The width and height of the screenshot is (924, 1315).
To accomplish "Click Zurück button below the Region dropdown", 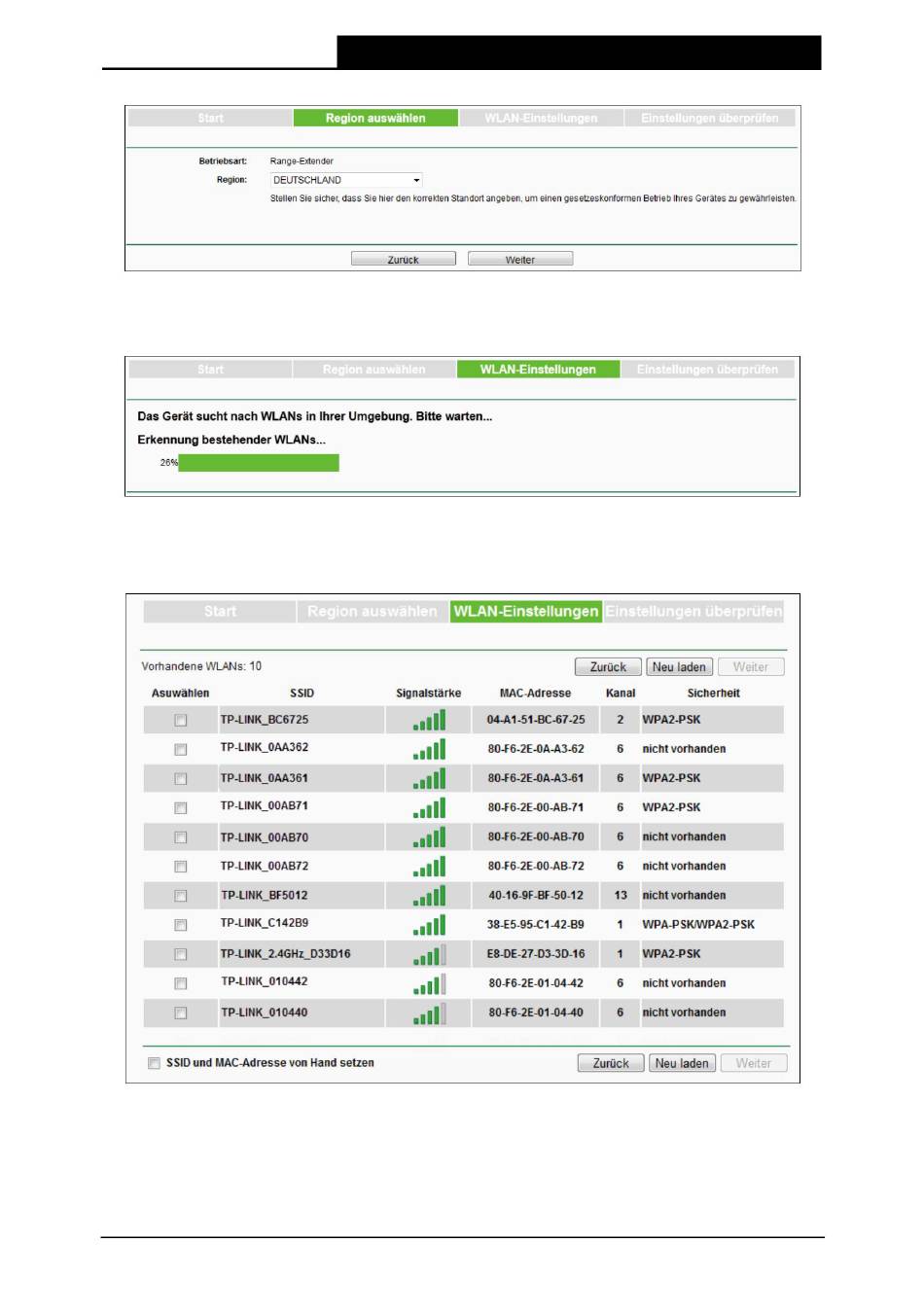I will [403, 260].
